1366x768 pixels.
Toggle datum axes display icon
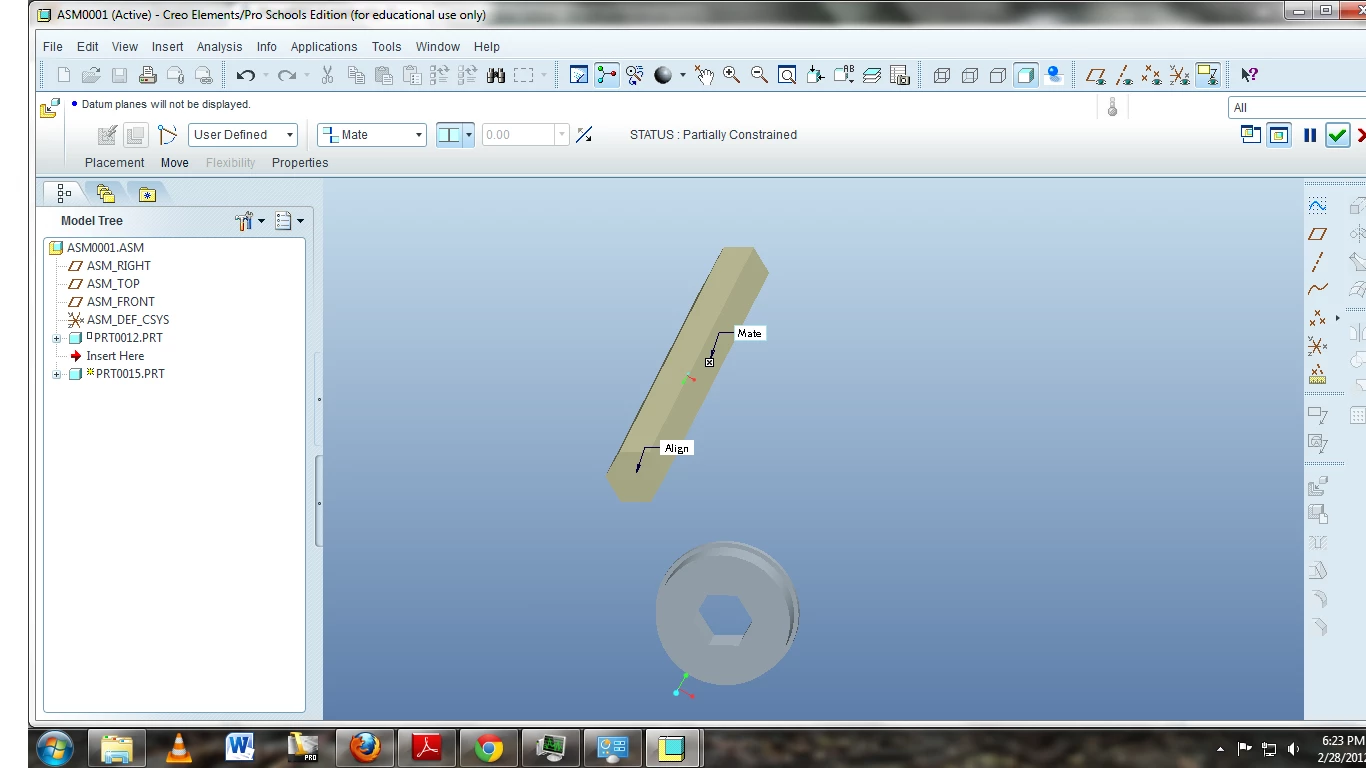(1124, 75)
